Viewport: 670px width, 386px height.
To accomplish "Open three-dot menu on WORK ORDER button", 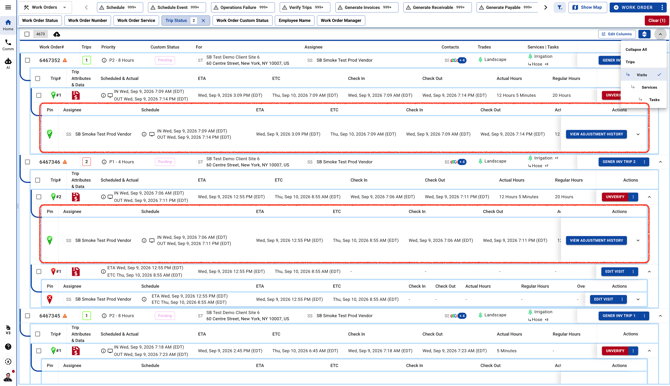I will pos(662,7).
